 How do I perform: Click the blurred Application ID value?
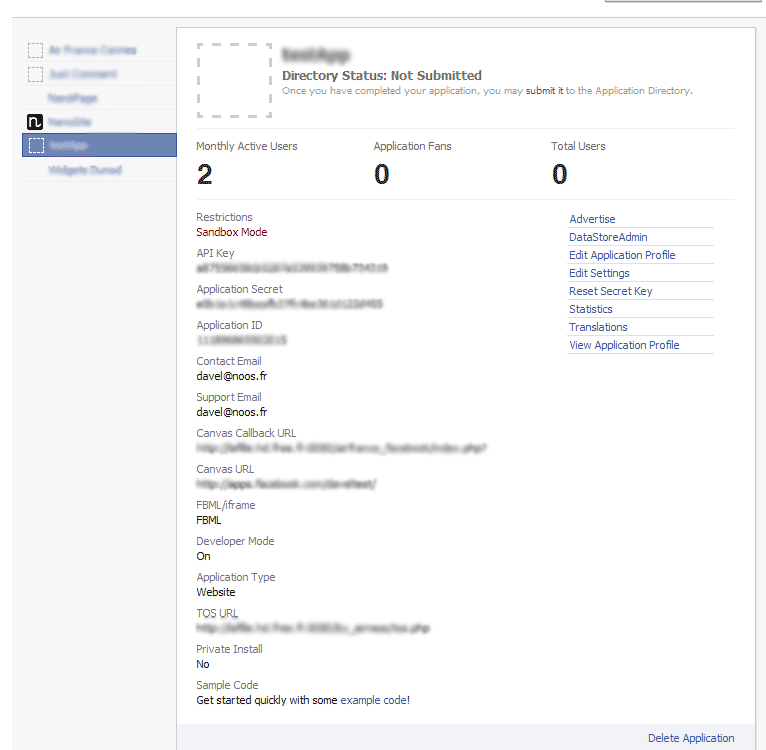tap(241, 340)
